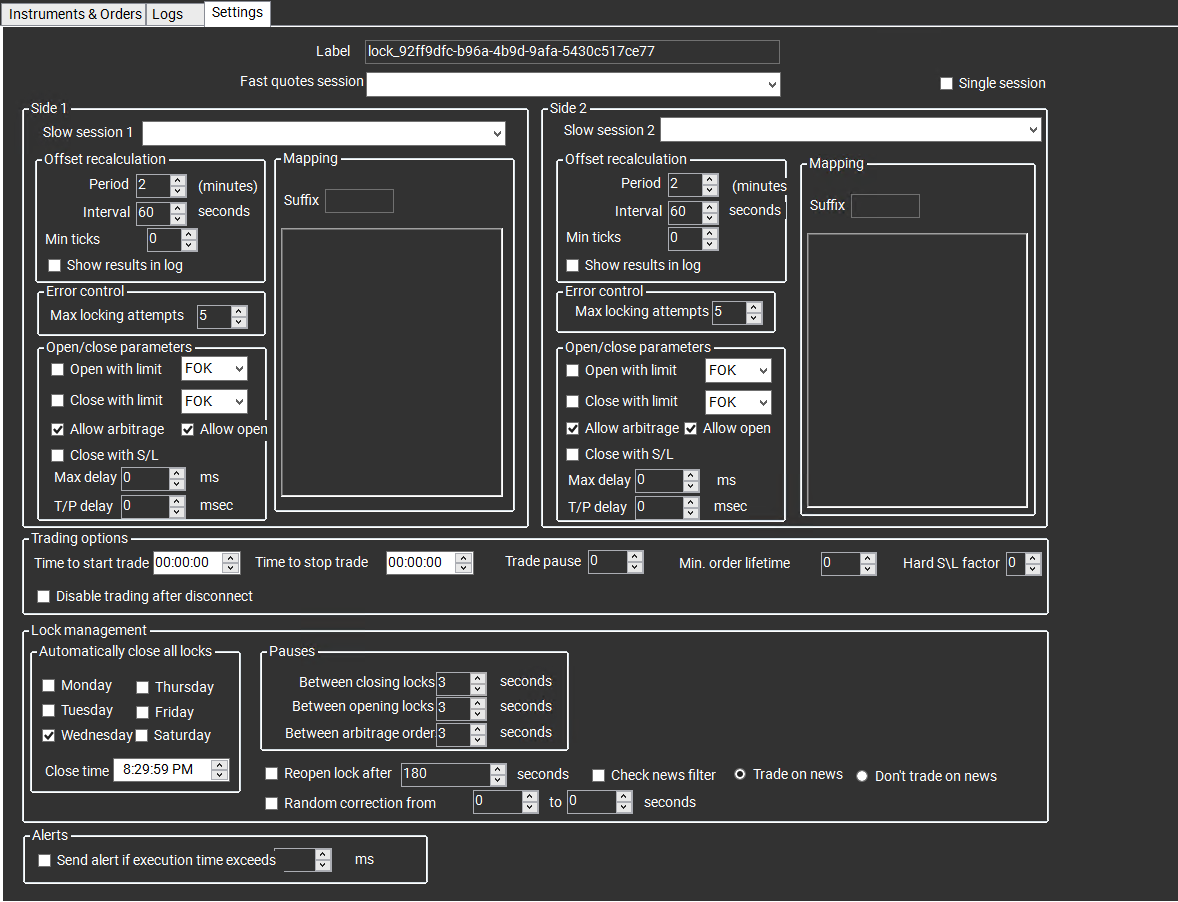Increase Side 1 Period with up arrow
1178x902 pixels.
click(x=178, y=180)
